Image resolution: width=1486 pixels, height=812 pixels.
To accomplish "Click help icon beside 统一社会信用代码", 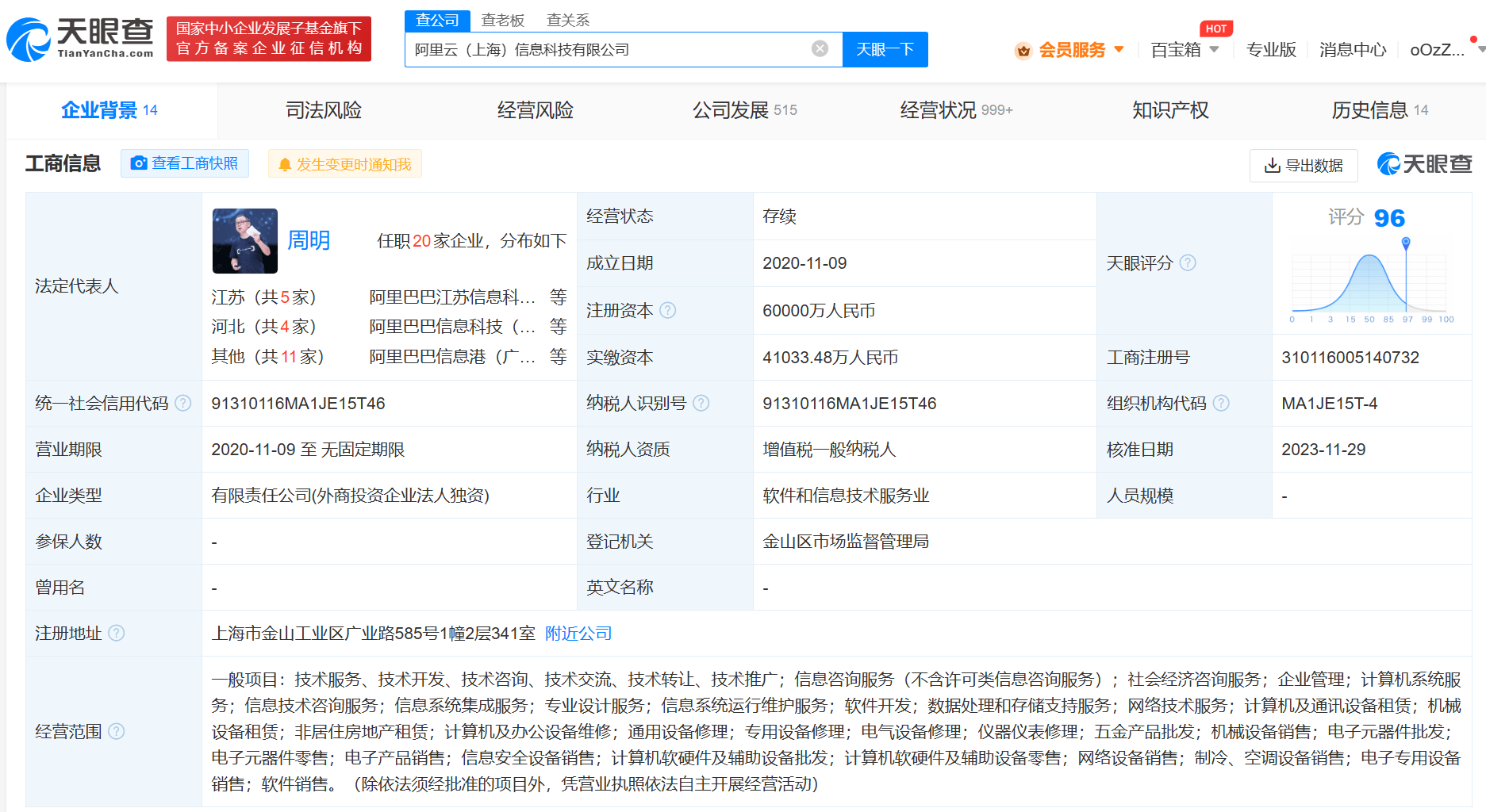I will pyautogui.click(x=183, y=403).
